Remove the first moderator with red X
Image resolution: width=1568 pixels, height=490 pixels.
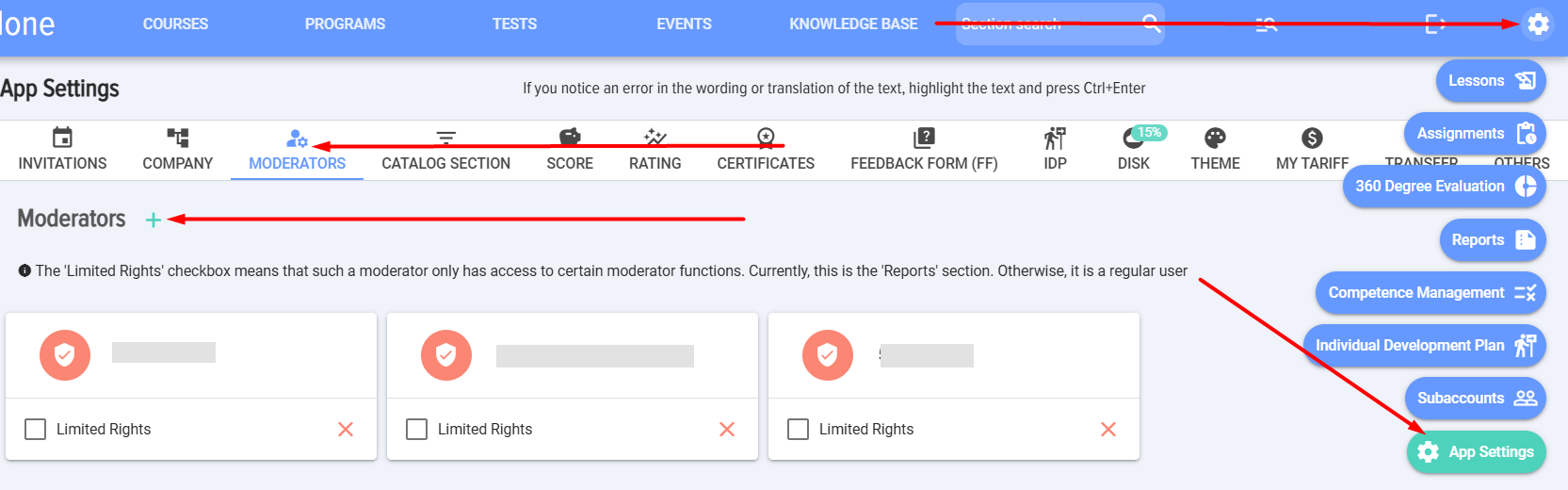click(x=346, y=430)
